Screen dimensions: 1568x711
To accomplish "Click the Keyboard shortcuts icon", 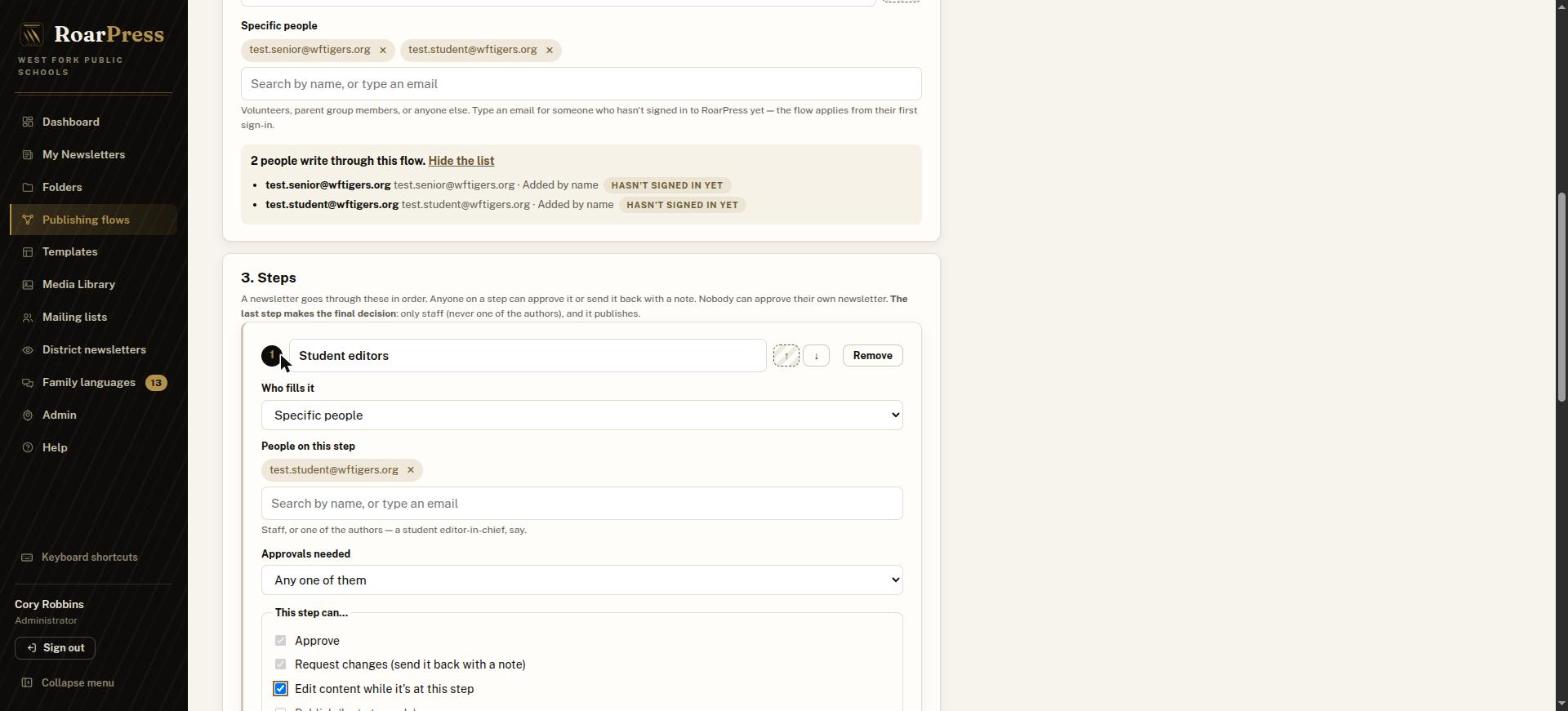I will pos(27,558).
